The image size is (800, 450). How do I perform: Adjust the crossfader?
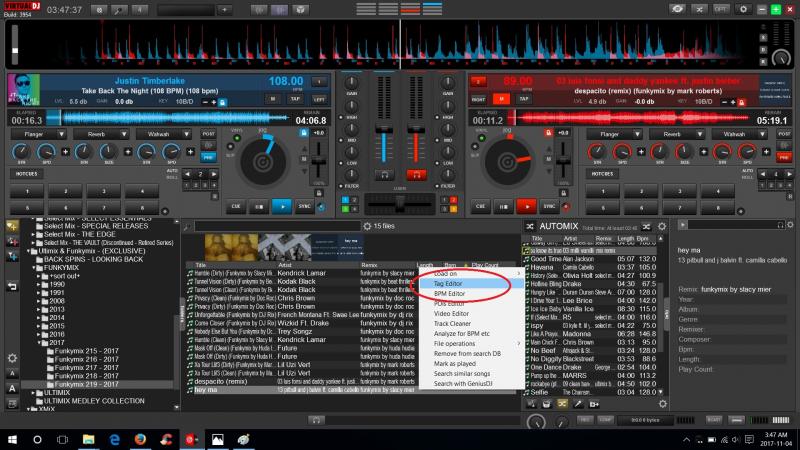tap(399, 204)
